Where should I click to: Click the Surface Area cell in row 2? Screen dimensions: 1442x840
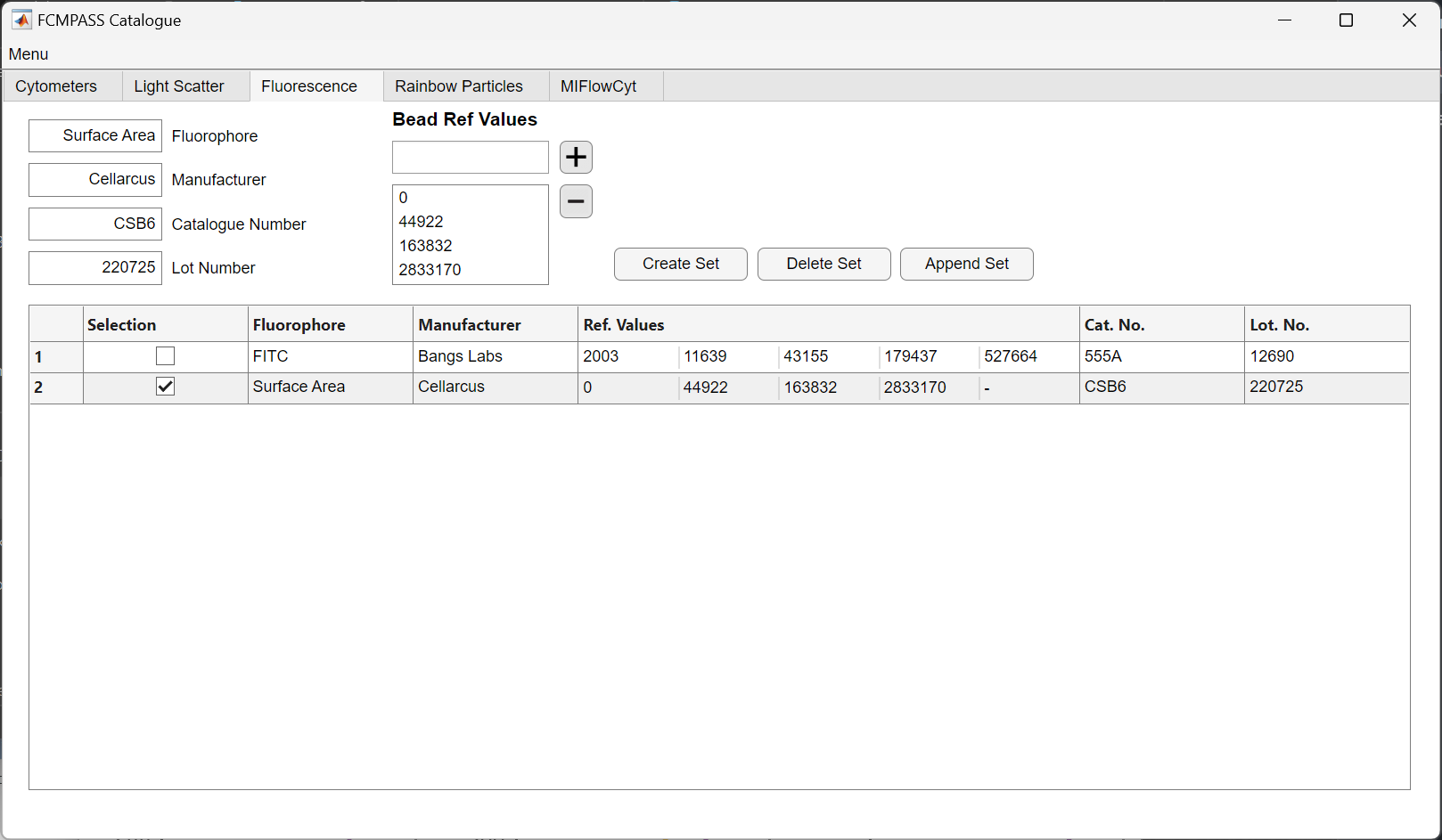(x=331, y=387)
